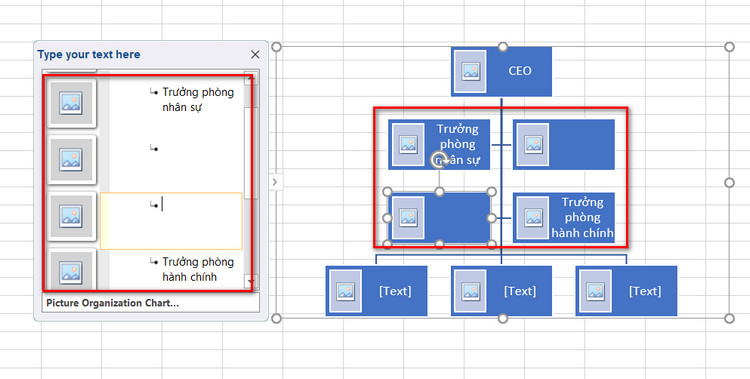Click the selected box's top-right corner handle
Viewport: 750px width, 379px height.
click(x=491, y=192)
